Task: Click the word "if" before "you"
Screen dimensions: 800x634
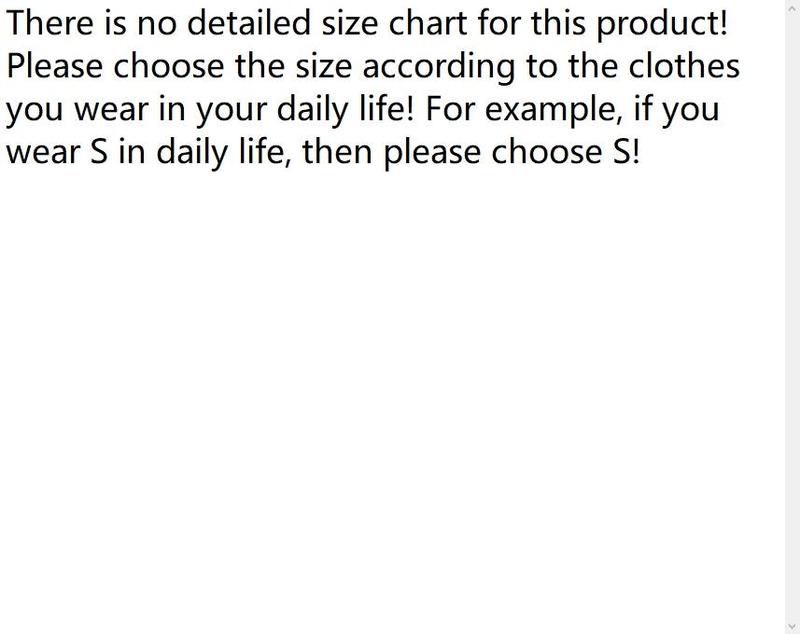Action: (642, 109)
